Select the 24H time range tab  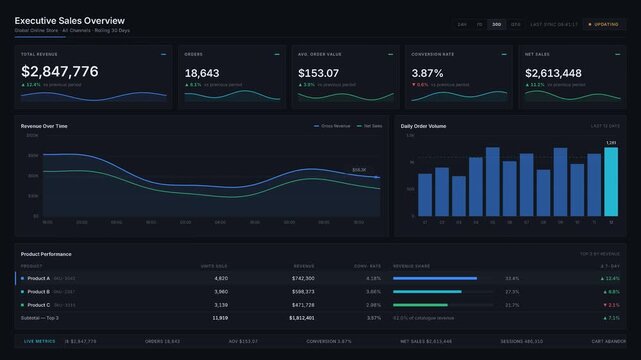[462, 25]
